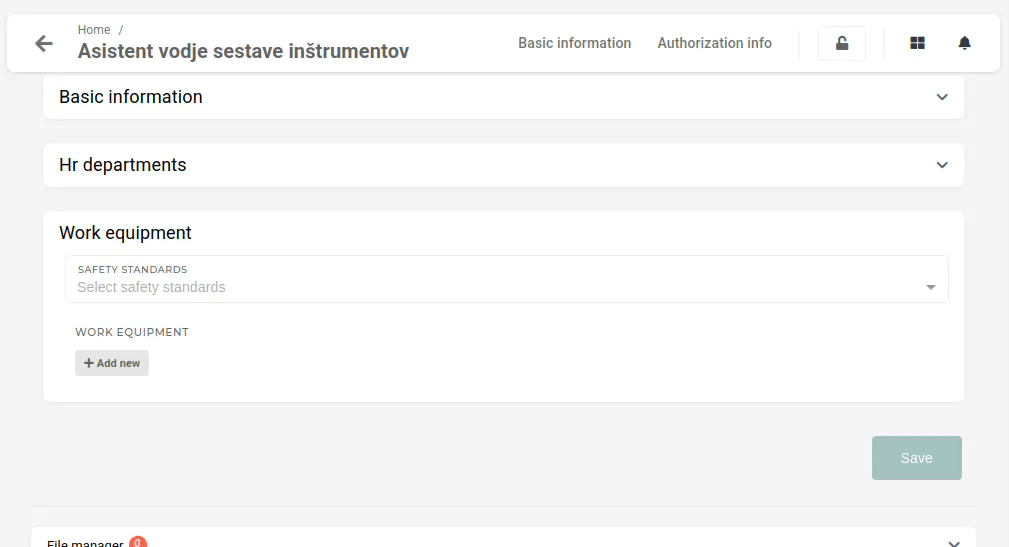Go back using the left arrow icon
The height and width of the screenshot is (547, 1009).
click(44, 43)
